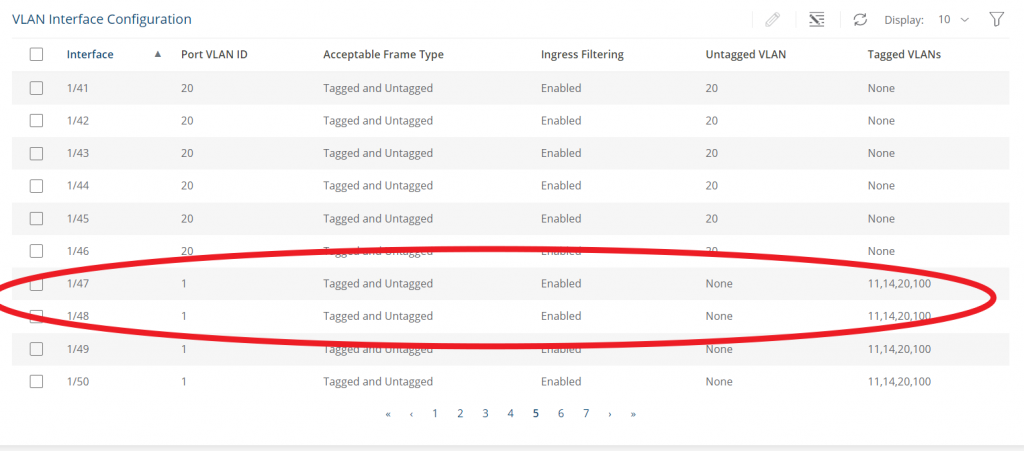
Task: Go to page 1
Action: click(x=435, y=413)
